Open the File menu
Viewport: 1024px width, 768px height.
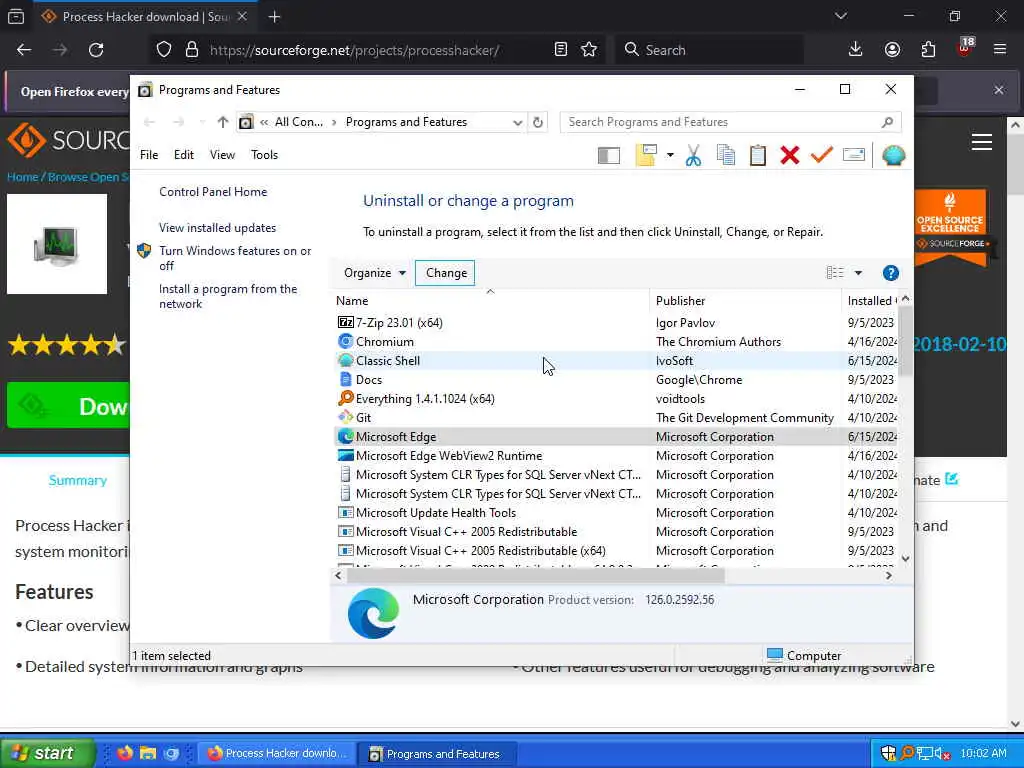pyautogui.click(x=149, y=155)
